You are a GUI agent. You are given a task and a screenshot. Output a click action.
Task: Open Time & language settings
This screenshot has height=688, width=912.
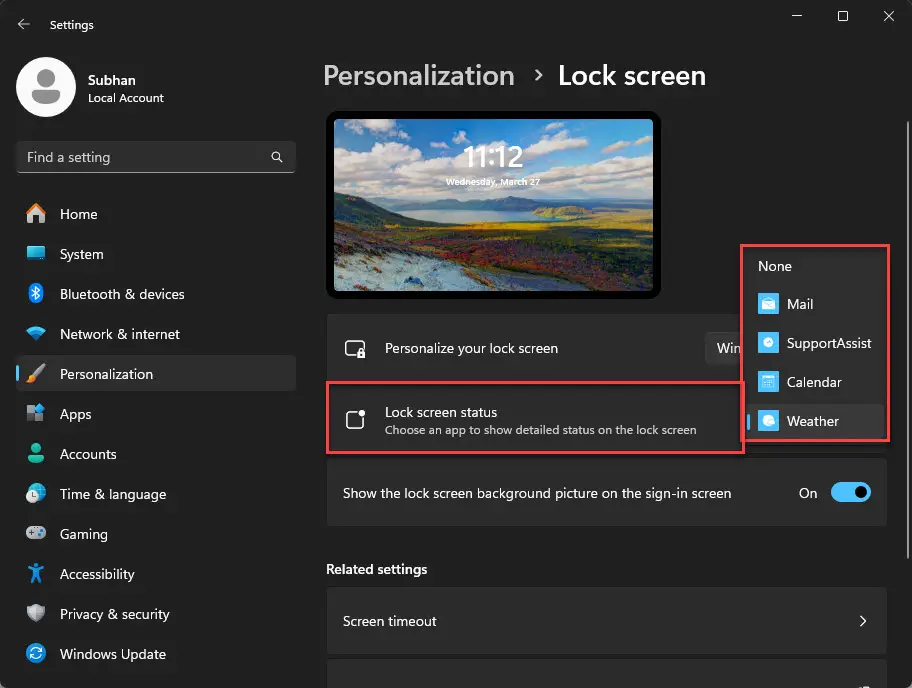point(156,494)
